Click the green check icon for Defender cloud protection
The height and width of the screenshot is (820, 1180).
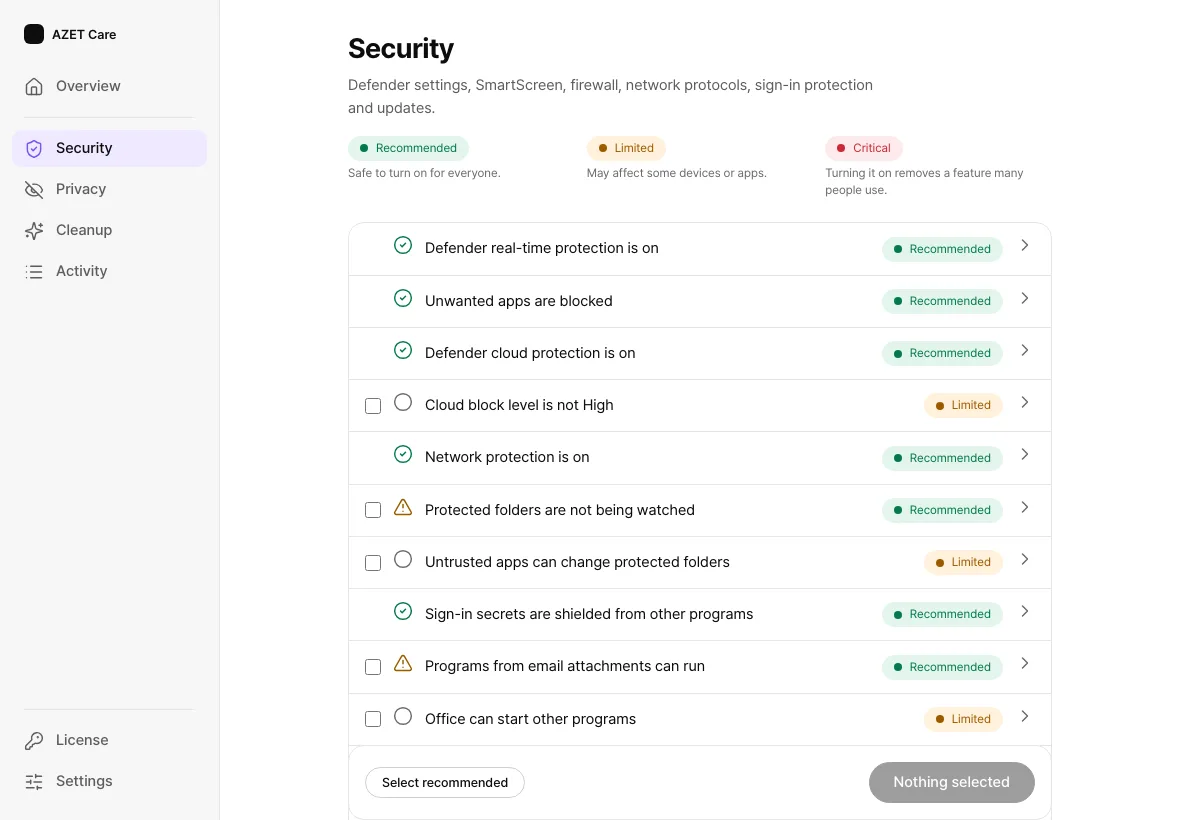tap(403, 350)
